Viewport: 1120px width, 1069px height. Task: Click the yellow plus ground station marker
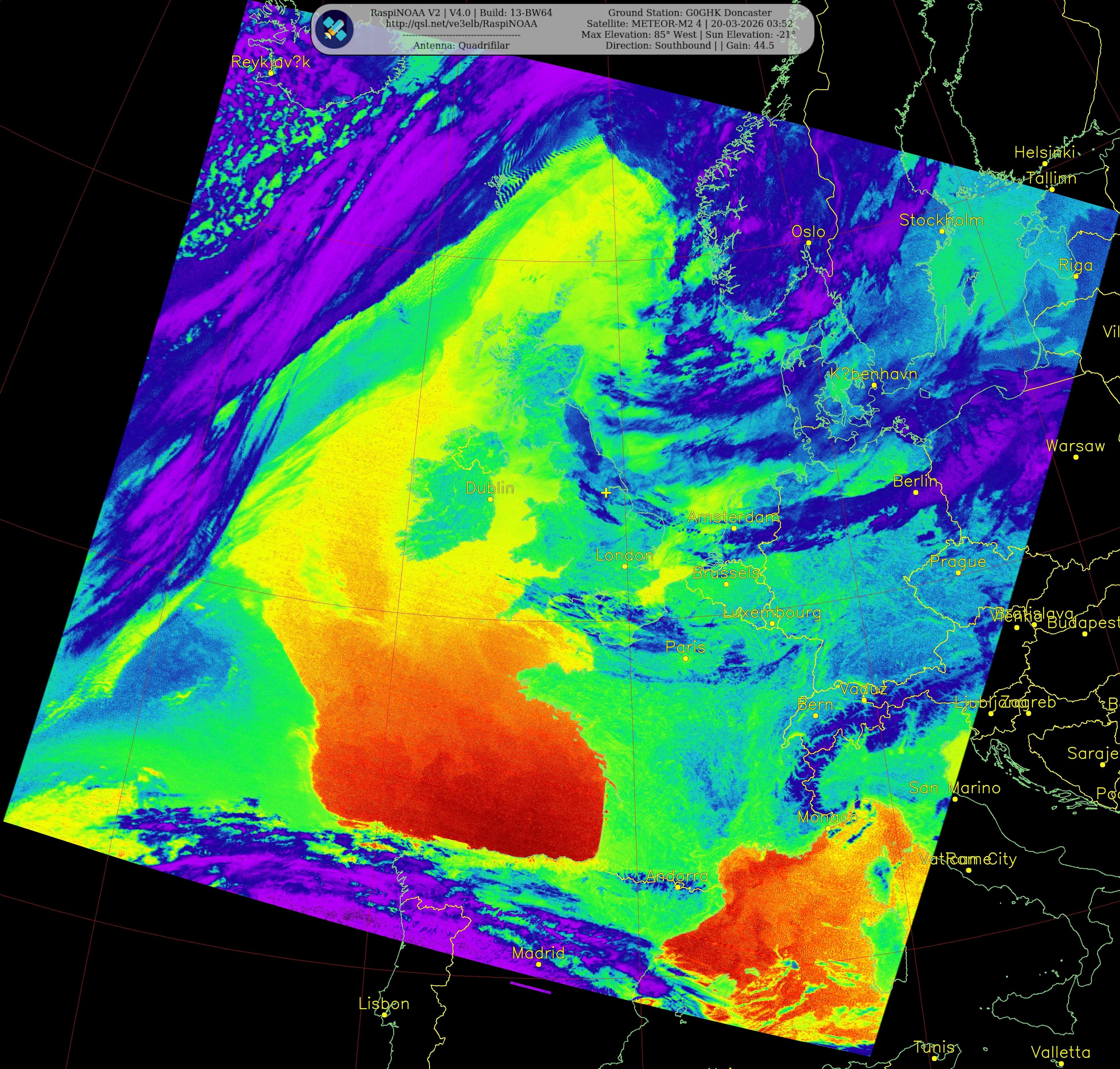(x=606, y=492)
